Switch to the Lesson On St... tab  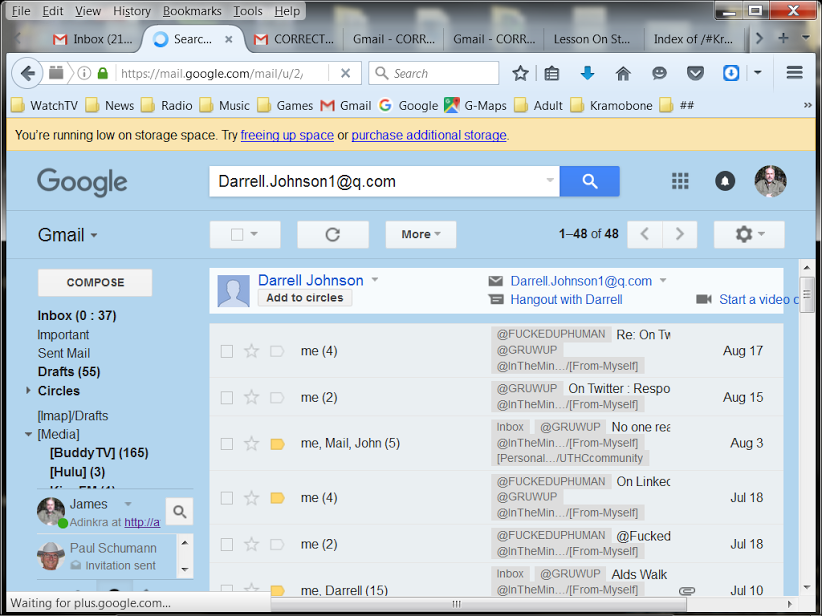tap(592, 39)
